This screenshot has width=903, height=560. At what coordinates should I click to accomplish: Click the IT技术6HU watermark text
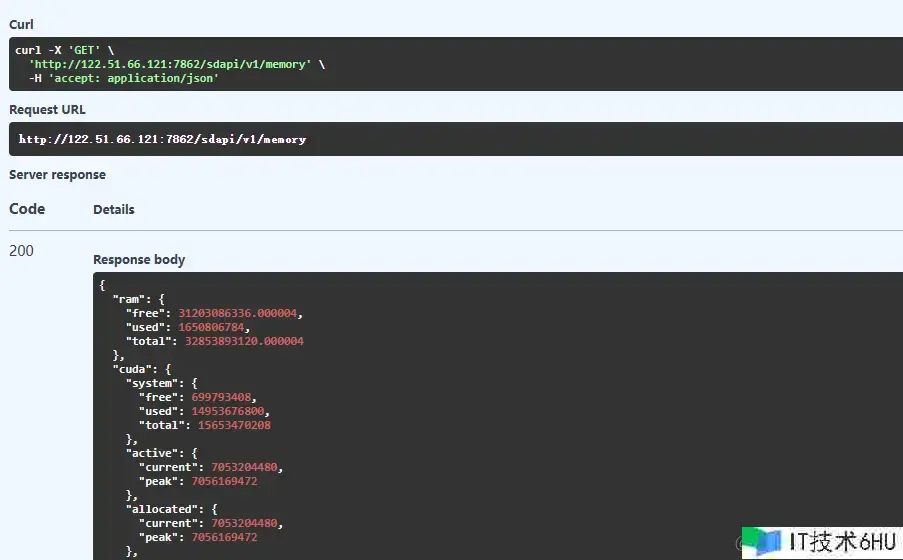point(843,542)
